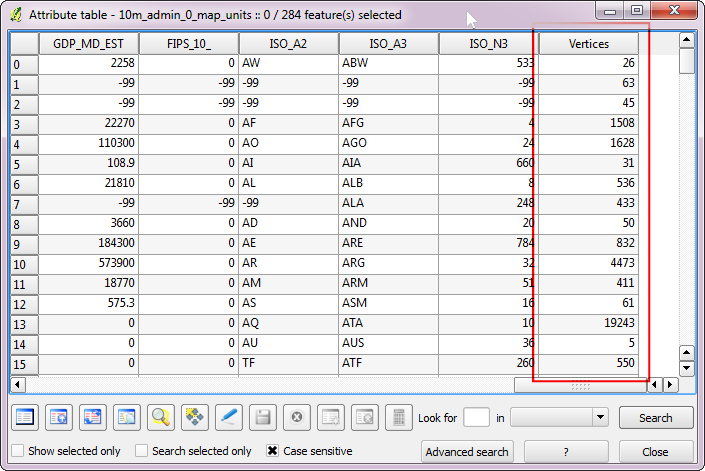Click the New column icon

331,418
